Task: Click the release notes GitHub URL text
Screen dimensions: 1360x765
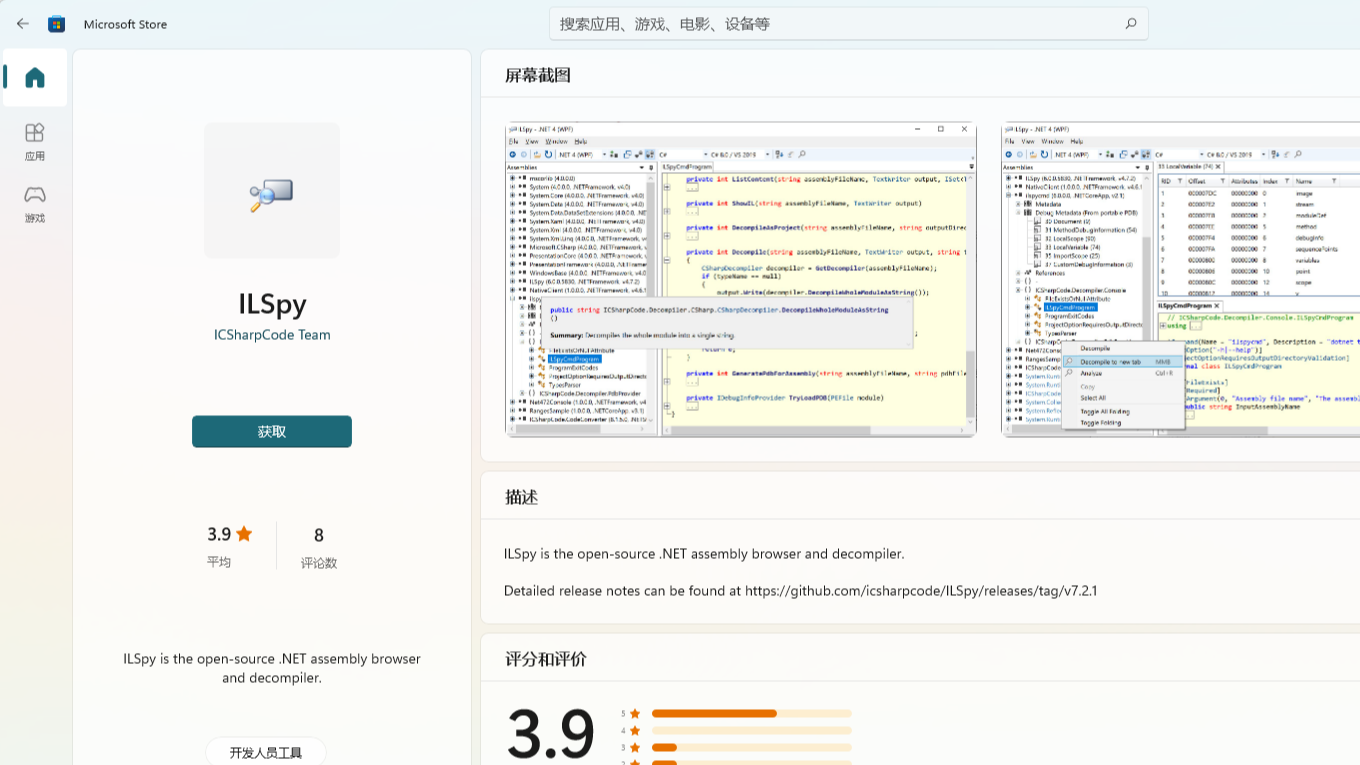Action: pos(921,590)
